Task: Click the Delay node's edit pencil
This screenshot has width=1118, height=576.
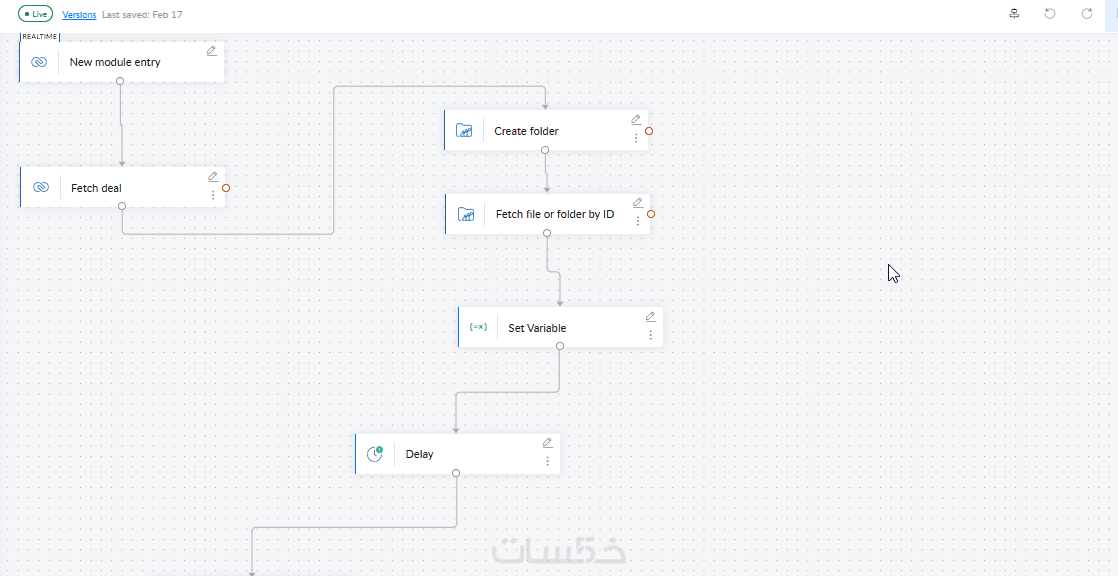Action: point(547,442)
